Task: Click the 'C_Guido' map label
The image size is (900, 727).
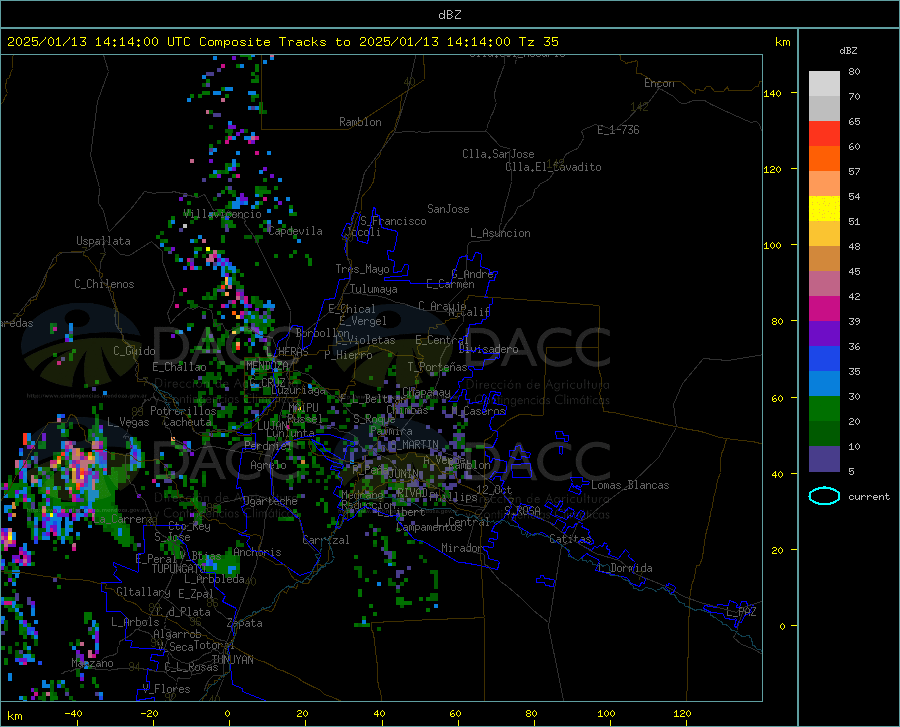Action: 134,351
